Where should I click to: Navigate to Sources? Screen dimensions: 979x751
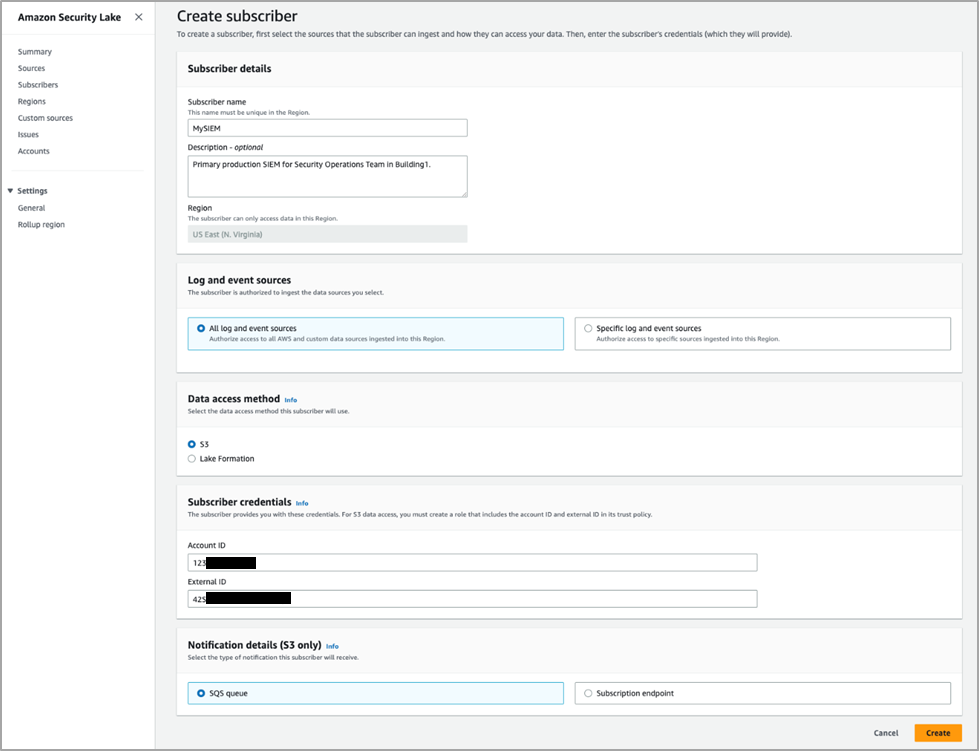click(x=29, y=68)
